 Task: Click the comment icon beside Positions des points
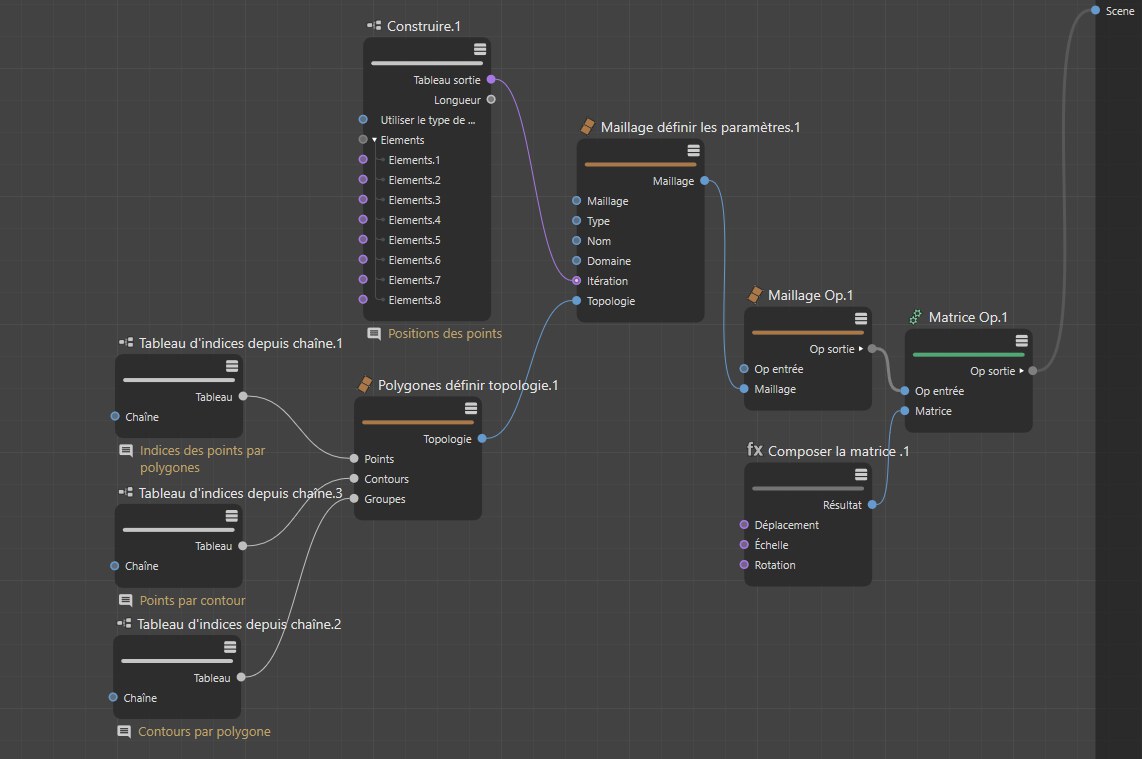pos(374,333)
